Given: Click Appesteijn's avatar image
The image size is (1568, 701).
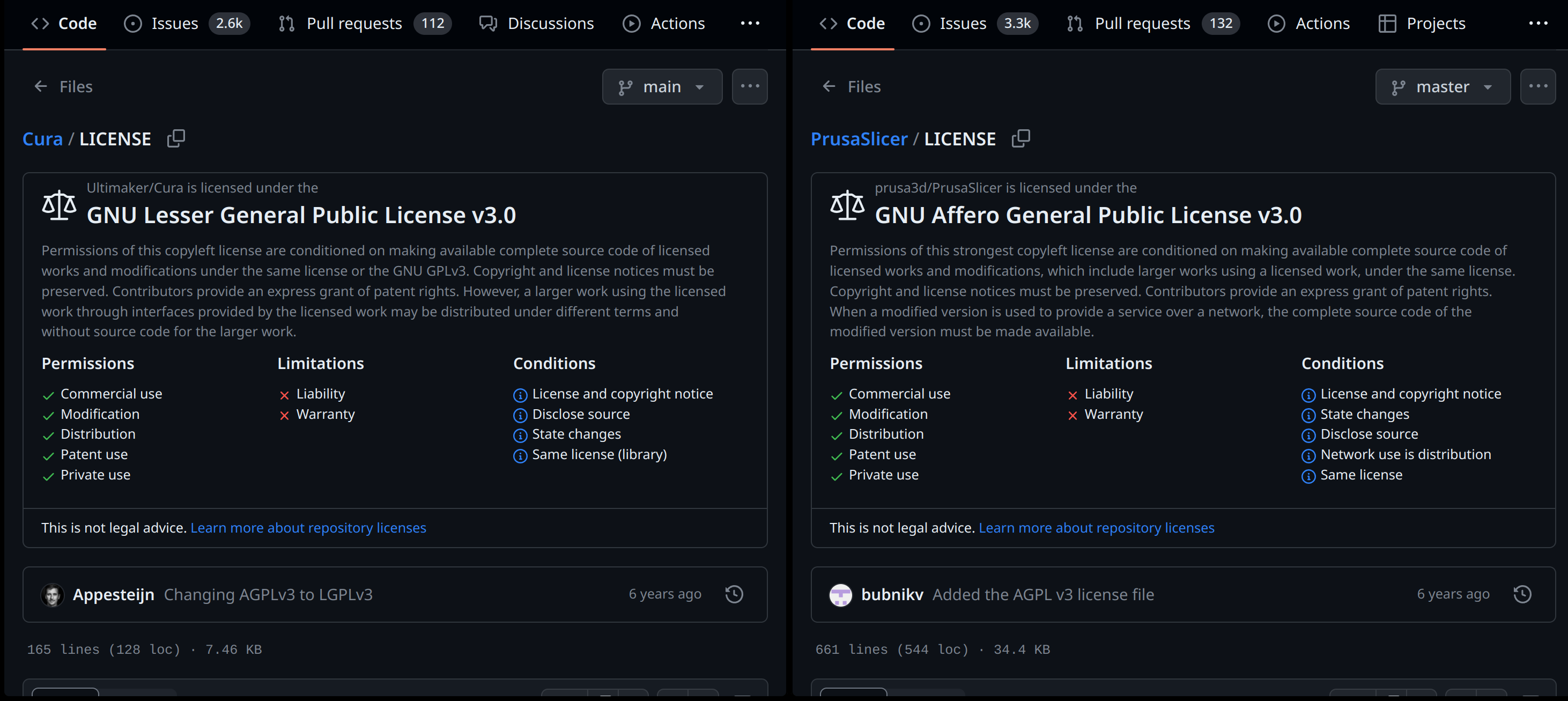Looking at the screenshot, I should [53, 594].
